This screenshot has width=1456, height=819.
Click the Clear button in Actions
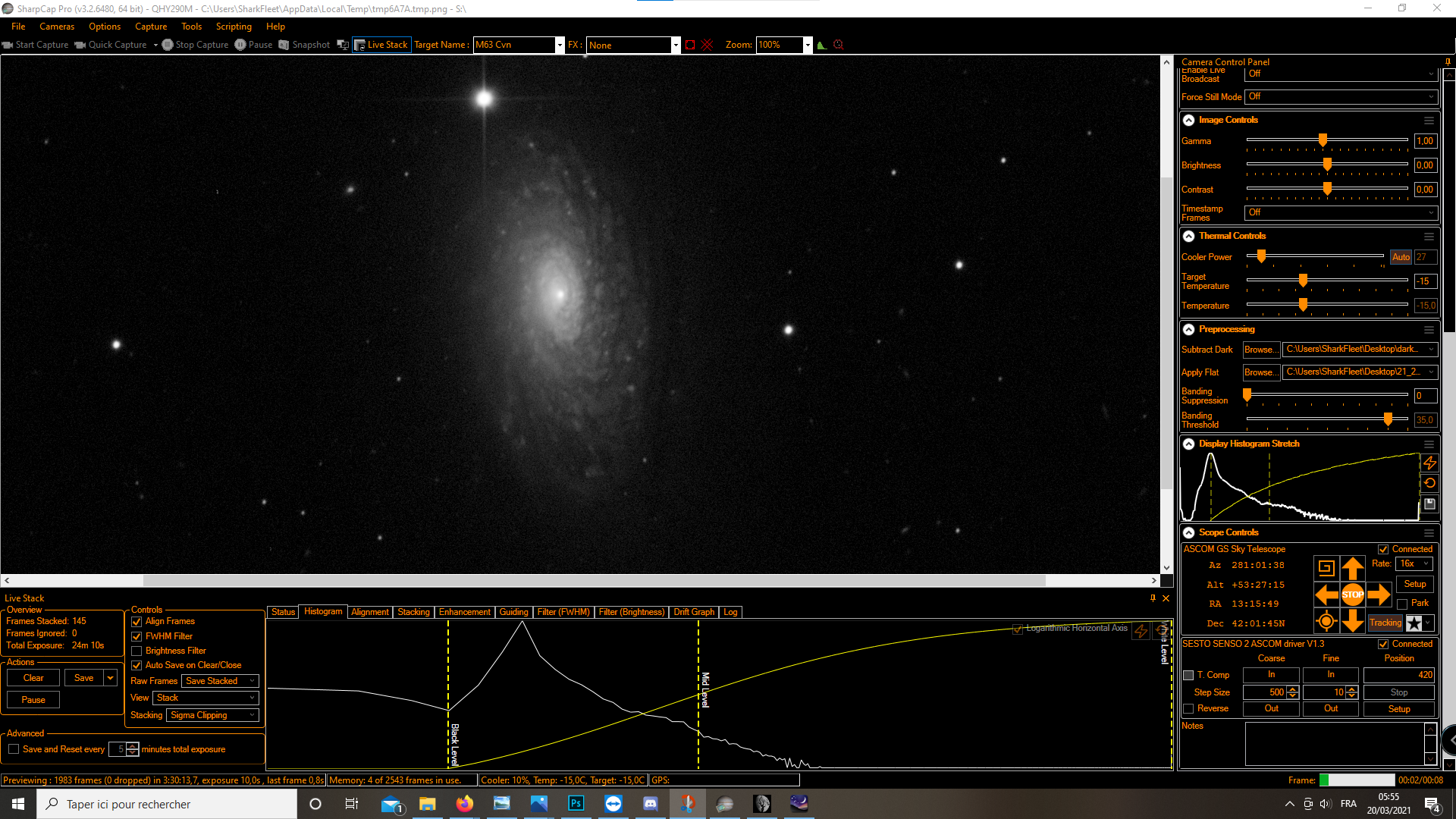(33, 678)
